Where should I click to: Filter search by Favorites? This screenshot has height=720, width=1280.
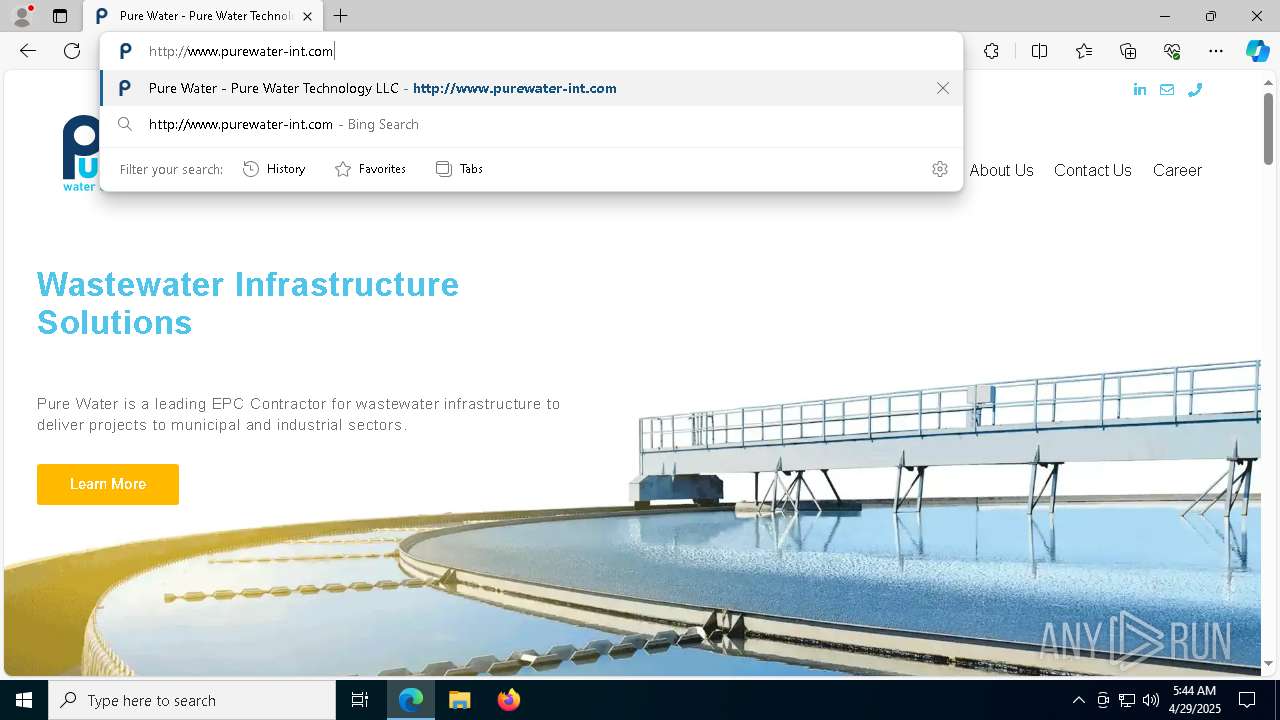tap(370, 169)
